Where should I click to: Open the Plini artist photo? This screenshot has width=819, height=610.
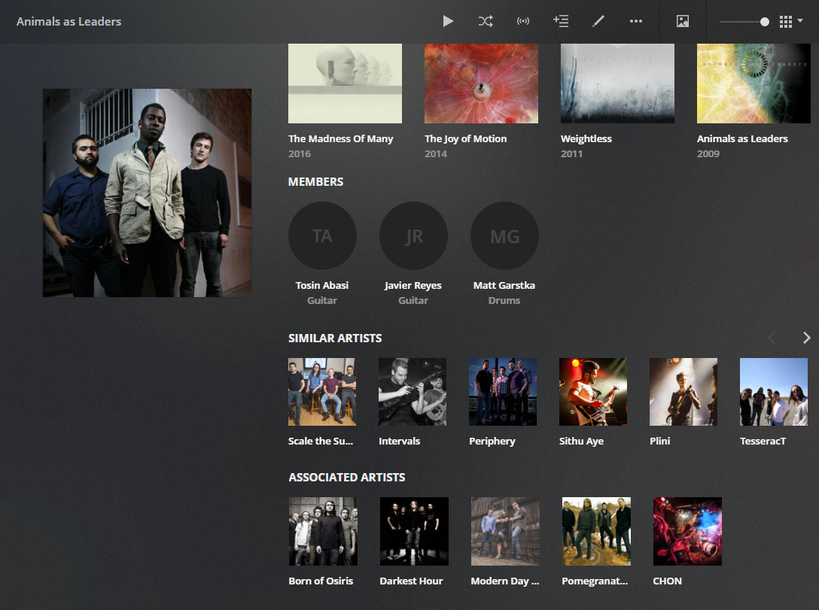coord(683,392)
